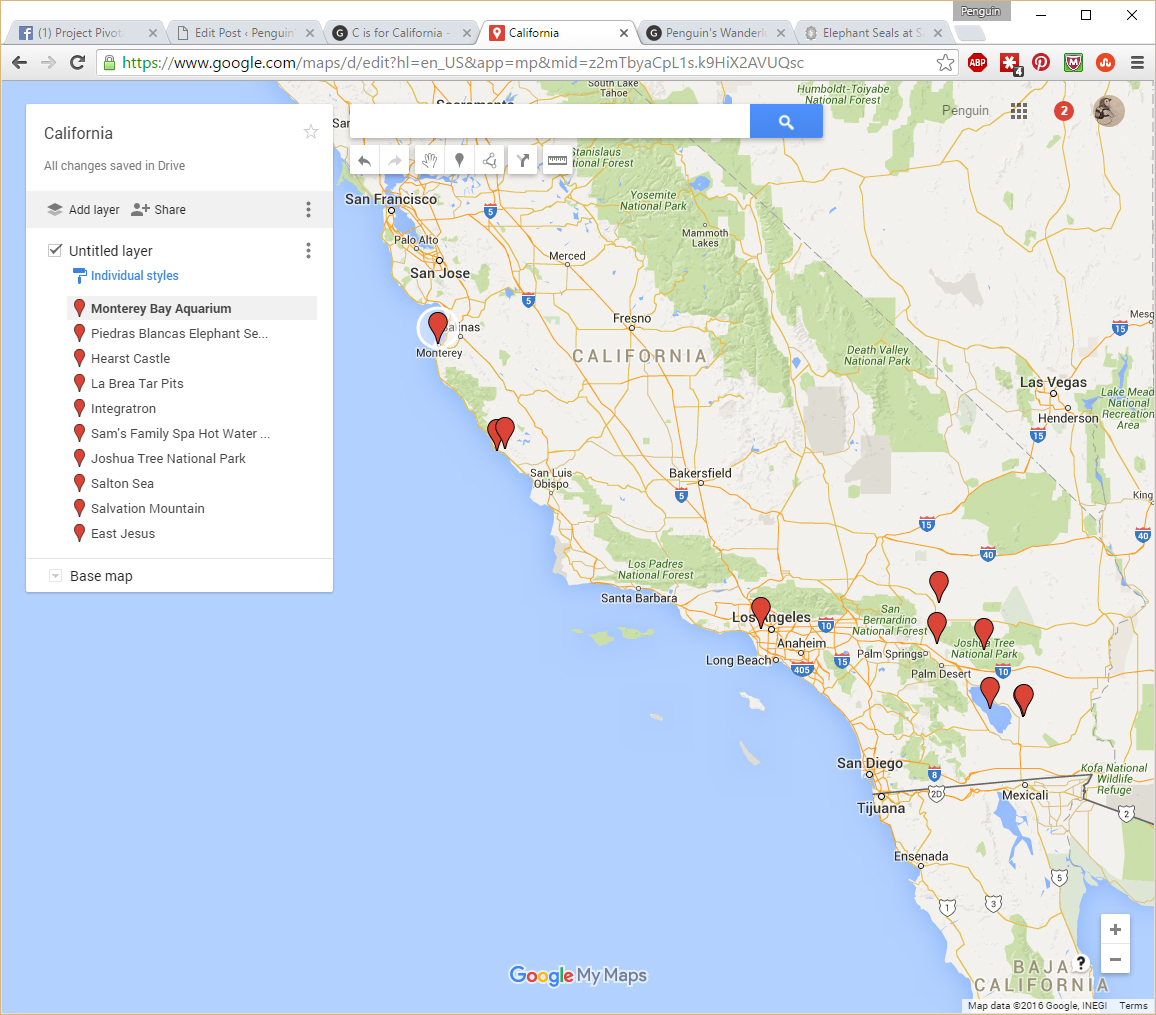Open the map help question mark

pyautogui.click(x=1081, y=962)
